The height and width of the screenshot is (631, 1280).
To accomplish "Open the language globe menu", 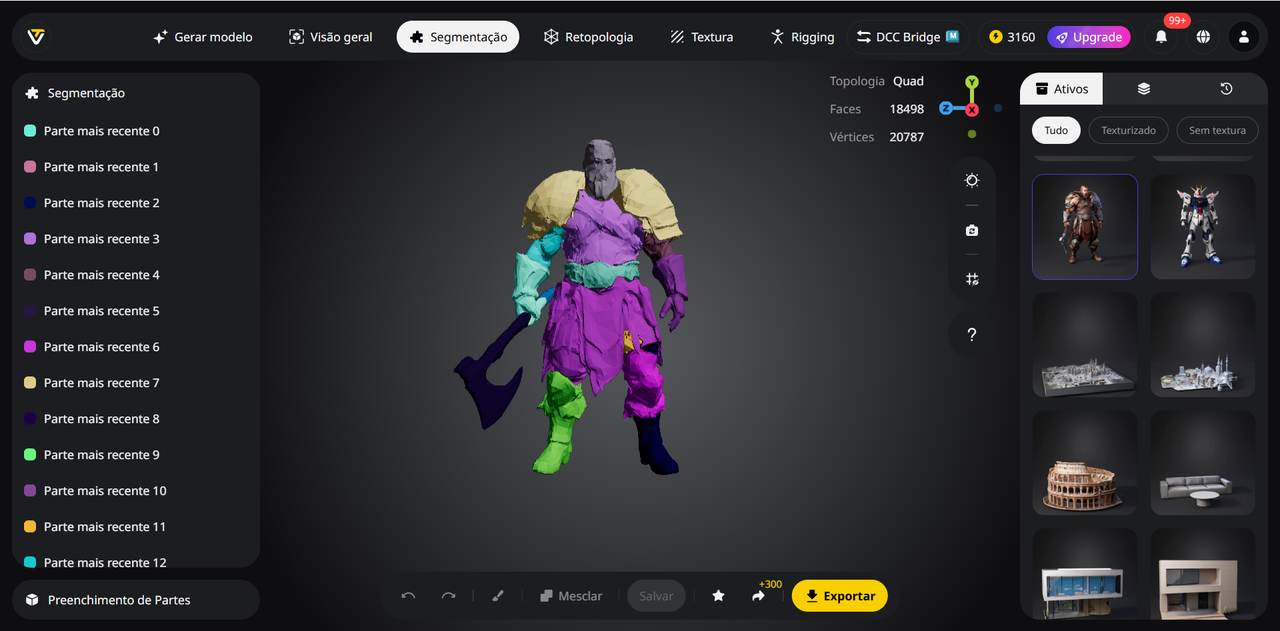I will [1203, 37].
